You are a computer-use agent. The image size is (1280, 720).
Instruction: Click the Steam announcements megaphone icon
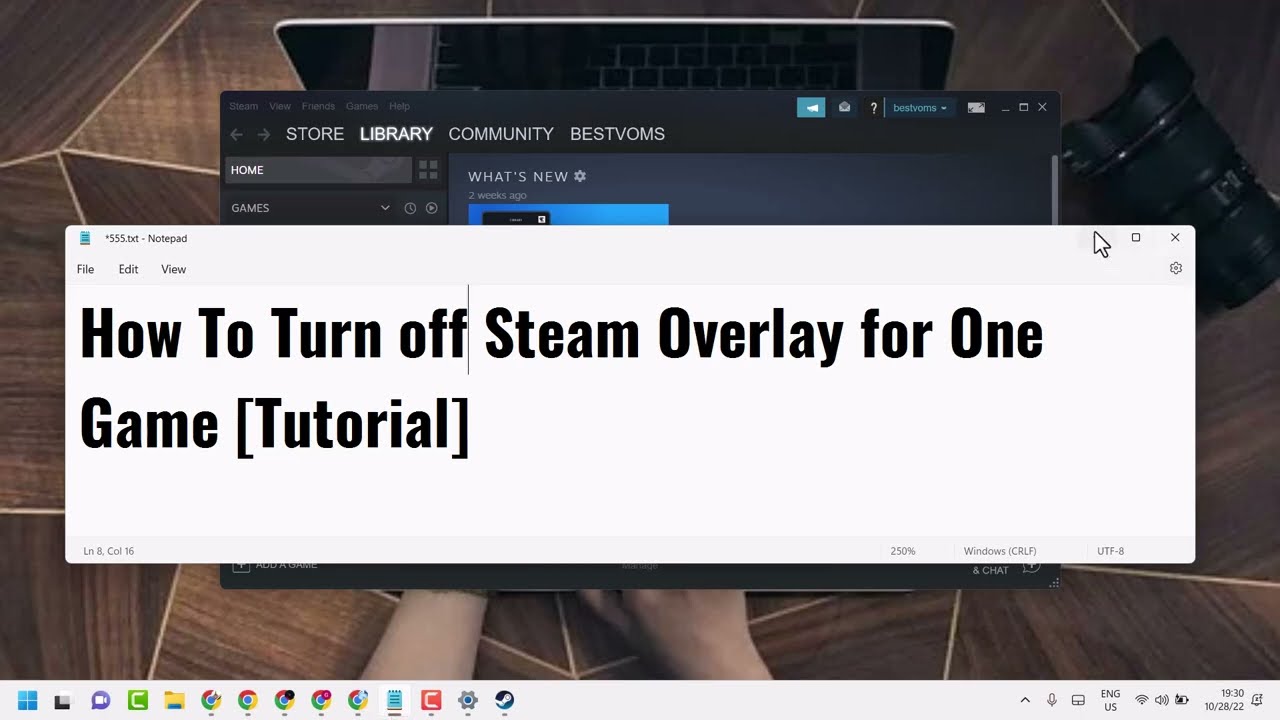[811, 107]
